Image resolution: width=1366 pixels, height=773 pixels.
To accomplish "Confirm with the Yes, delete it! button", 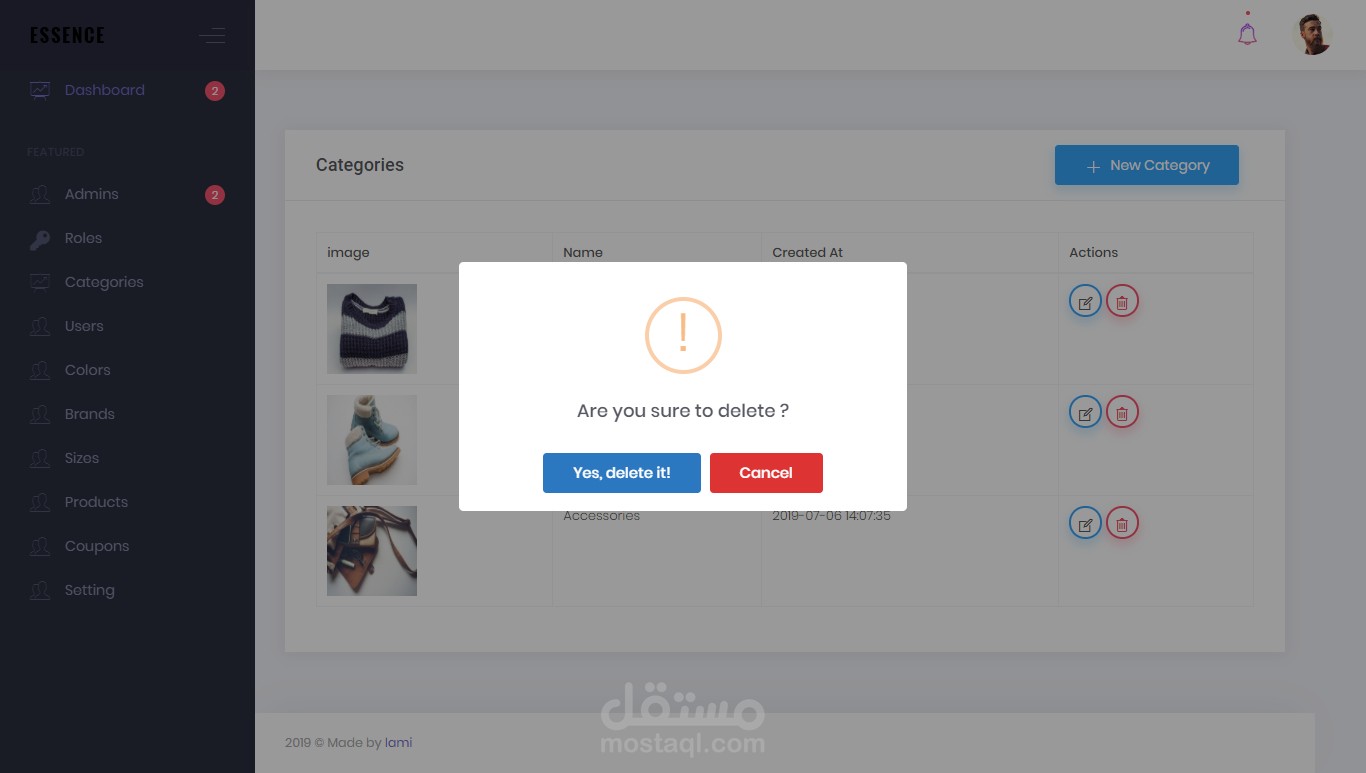I will (x=621, y=473).
